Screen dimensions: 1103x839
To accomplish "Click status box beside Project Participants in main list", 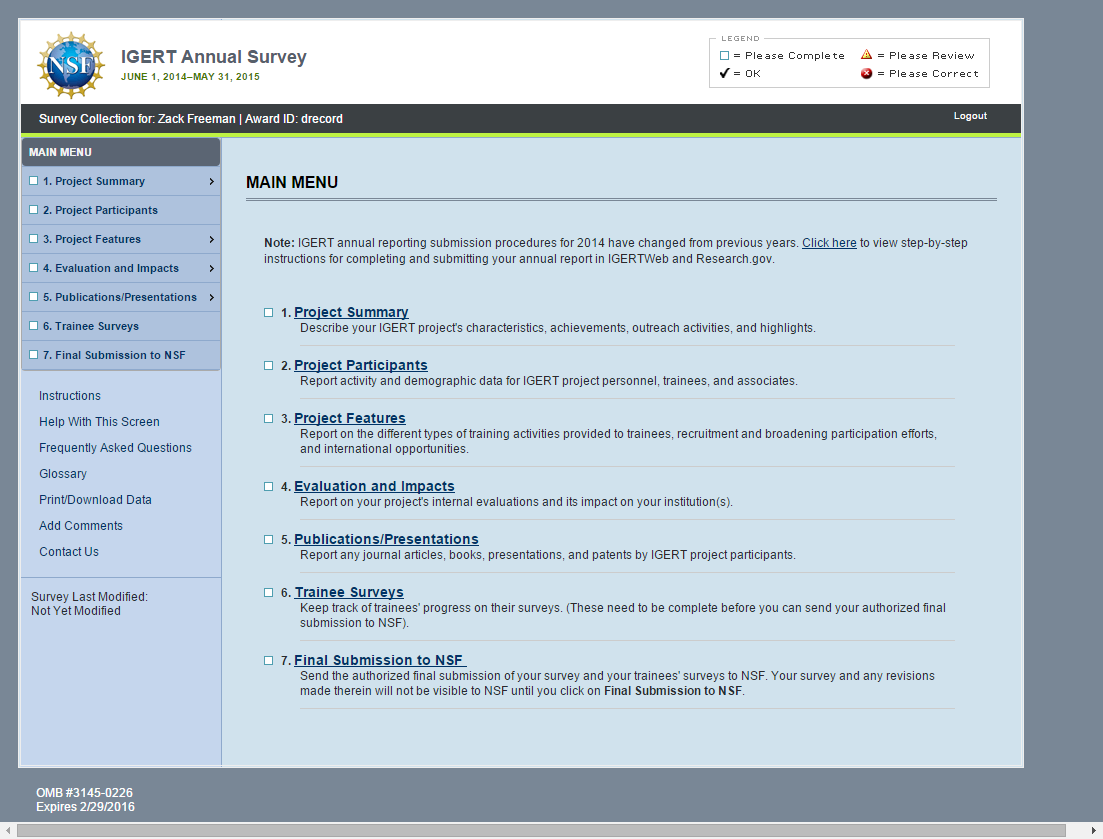I will click(x=268, y=366).
